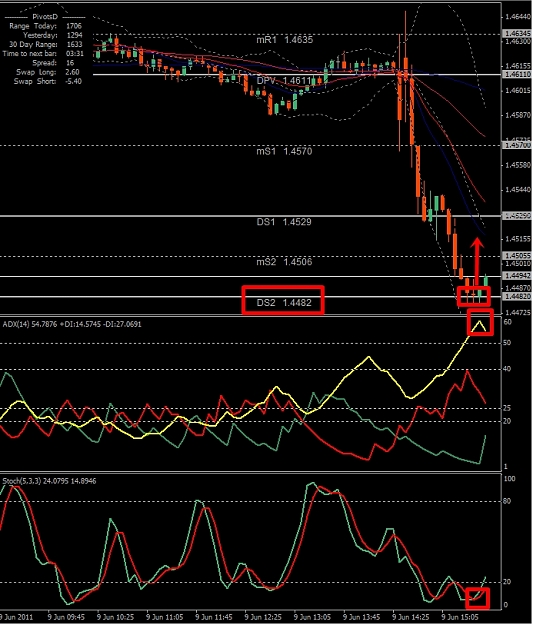
Task: Click the mS2 1.4506 pivot label
Action: pos(284,262)
